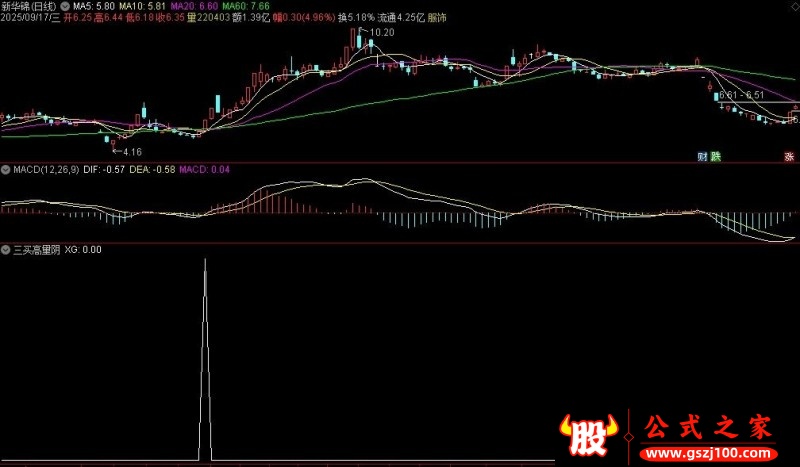The height and width of the screenshot is (467, 800).
Task: Expand the 三买高量阴 indicator dropdown arrow
Action: click(6, 249)
